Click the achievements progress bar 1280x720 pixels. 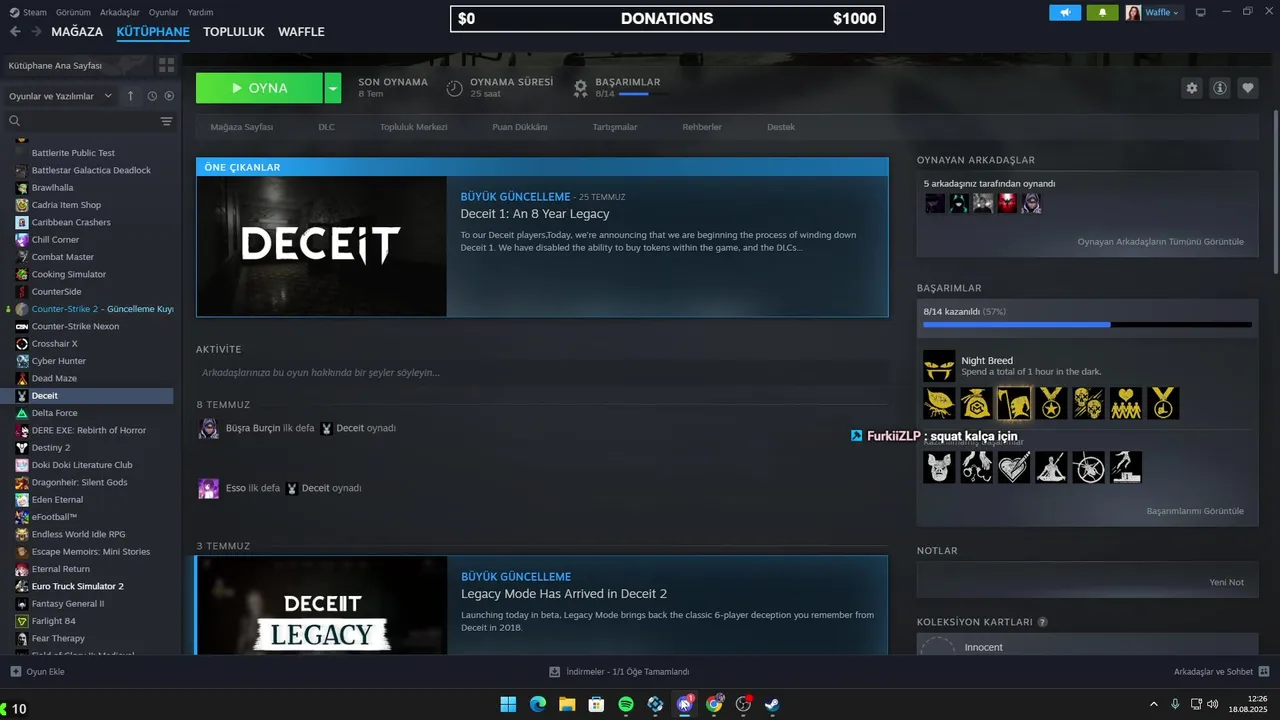pos(1087,324)
